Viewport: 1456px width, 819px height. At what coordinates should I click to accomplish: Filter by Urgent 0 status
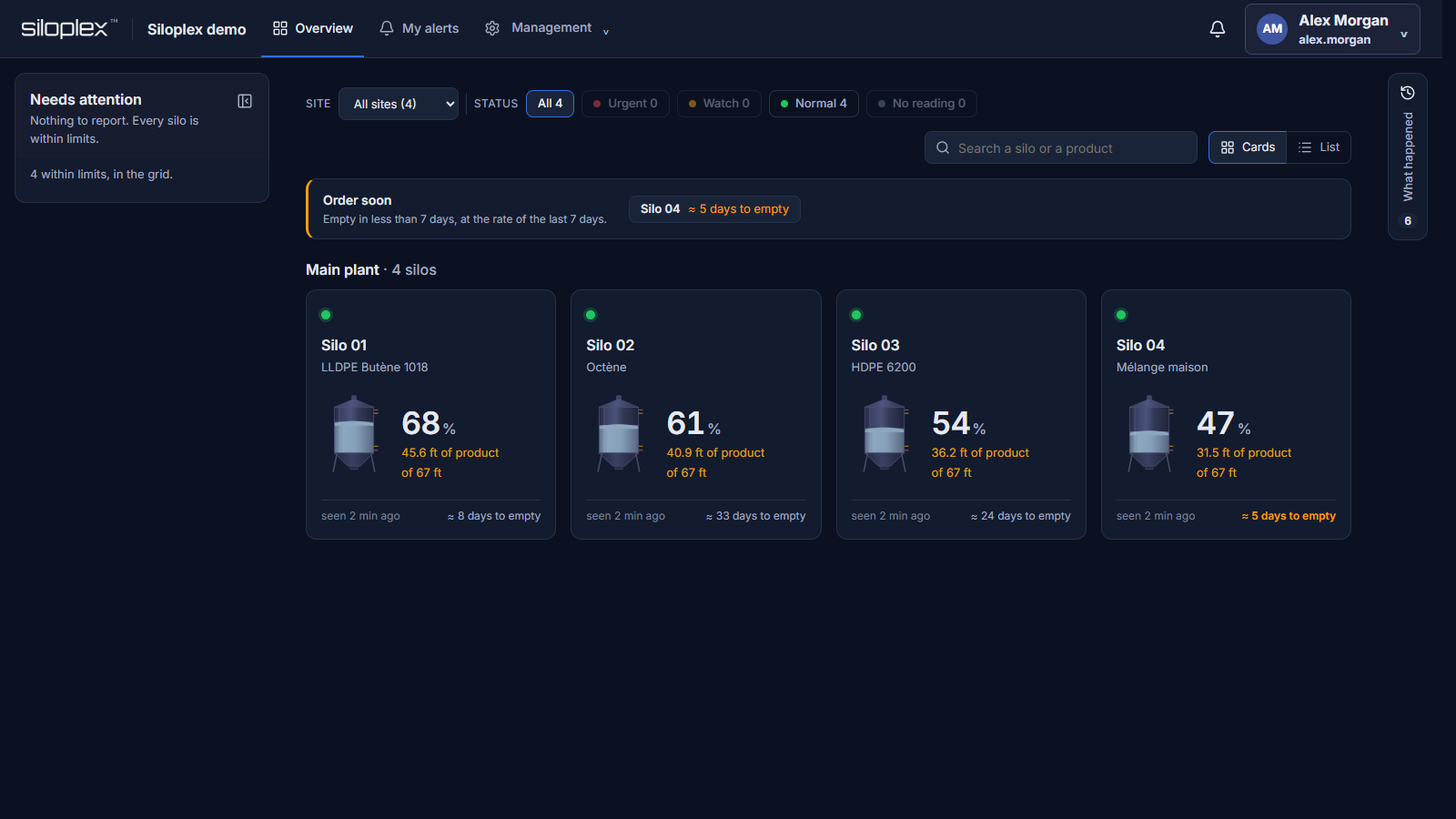click(x=625, y=104)
